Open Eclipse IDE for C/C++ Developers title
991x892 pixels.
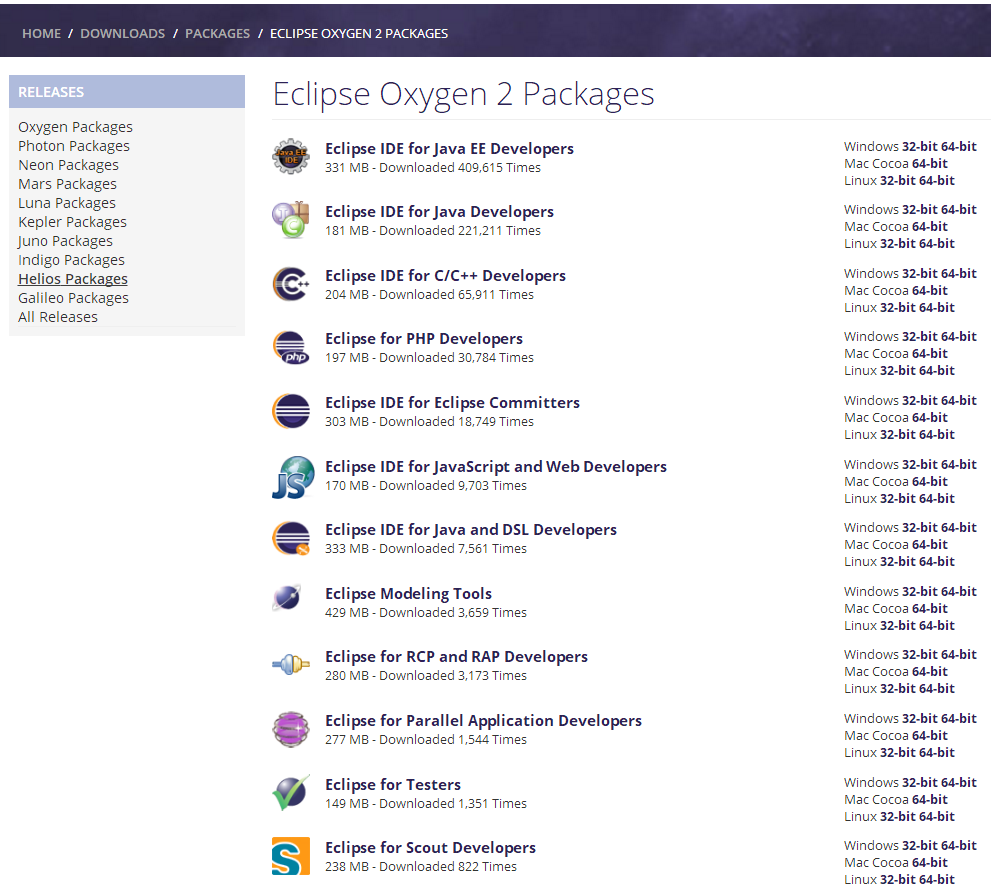446,276
